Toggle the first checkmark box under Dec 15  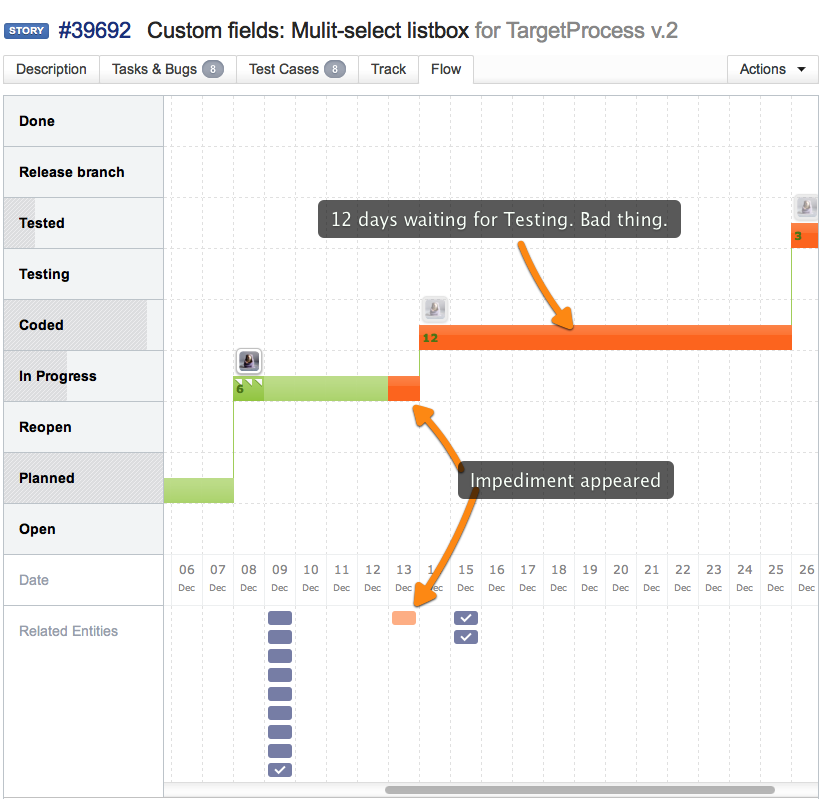click(465, 618)
